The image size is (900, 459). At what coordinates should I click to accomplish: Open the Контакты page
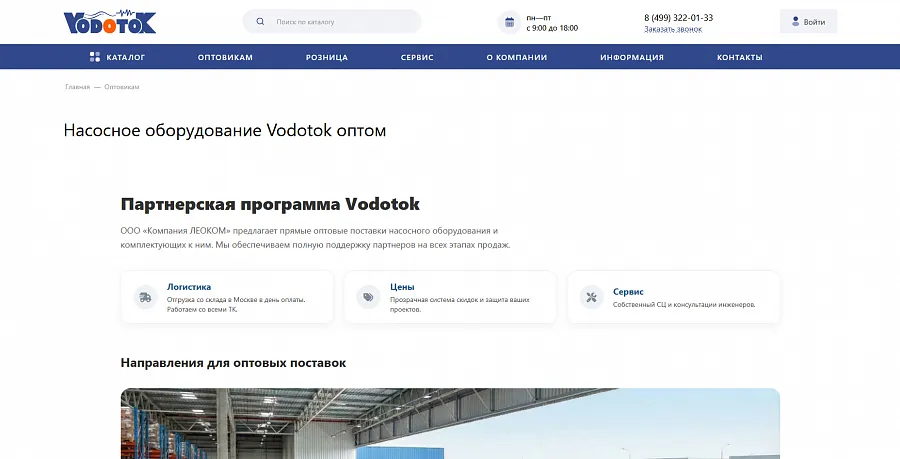(740, 57)
